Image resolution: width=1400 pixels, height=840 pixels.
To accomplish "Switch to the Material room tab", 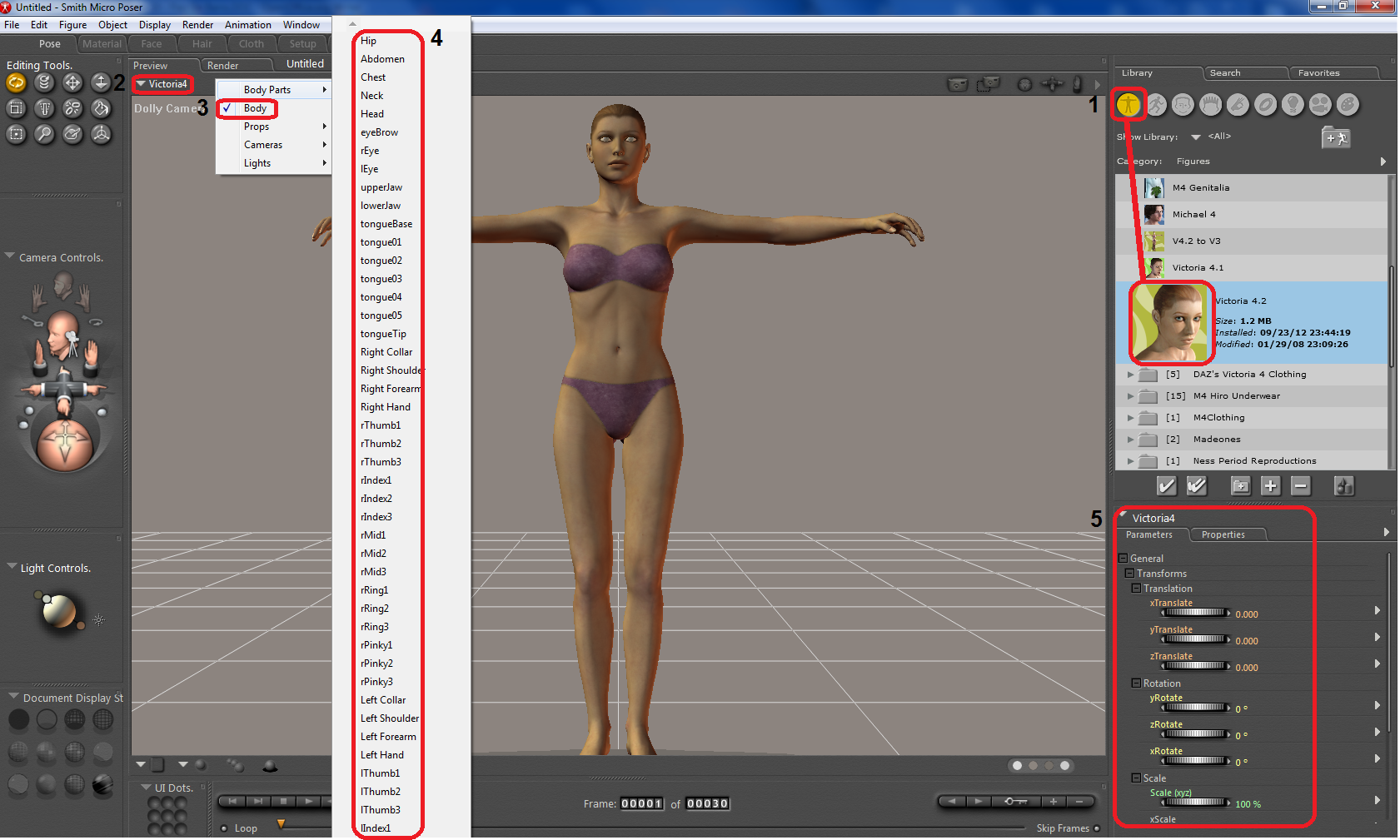I will pos(102,44).
